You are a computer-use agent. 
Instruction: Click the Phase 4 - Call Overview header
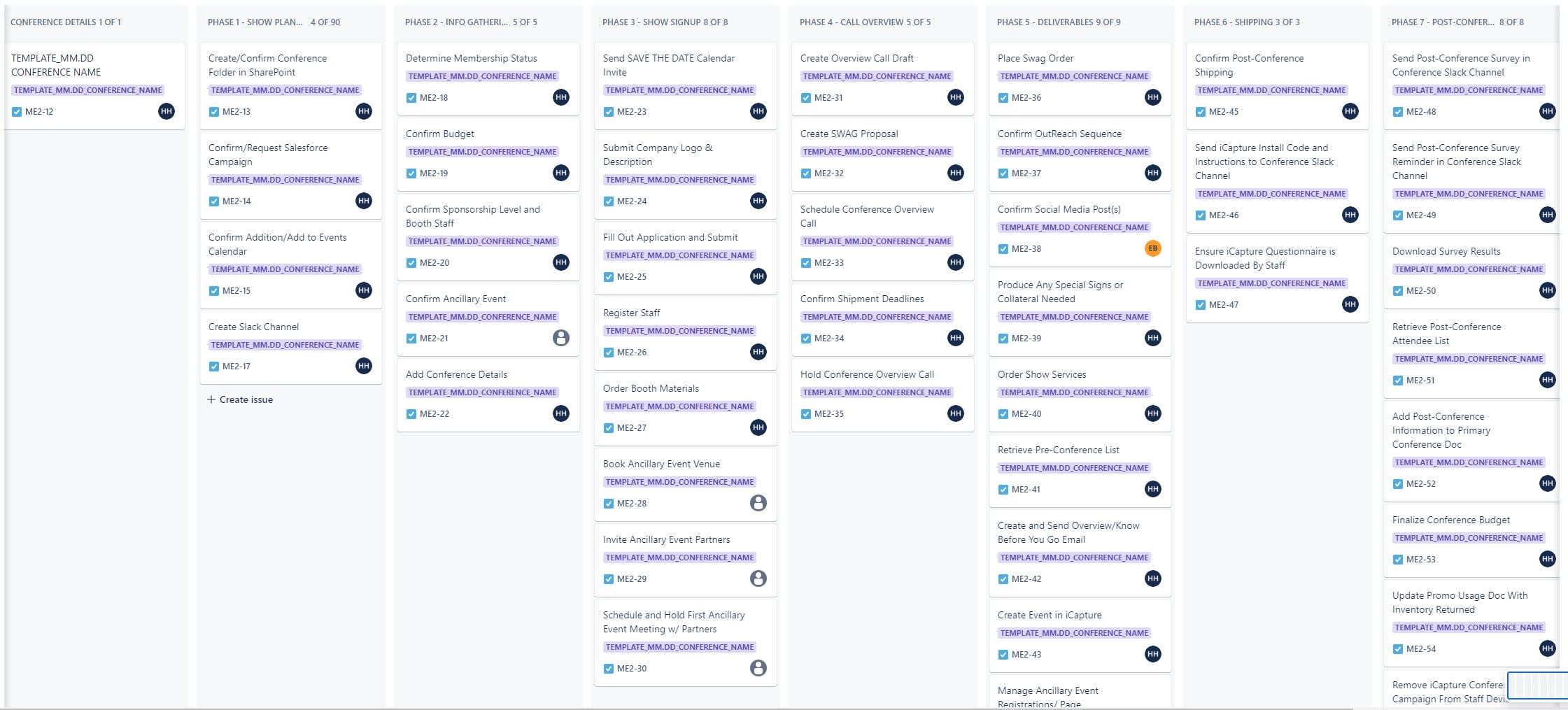(x=865, y=22)
